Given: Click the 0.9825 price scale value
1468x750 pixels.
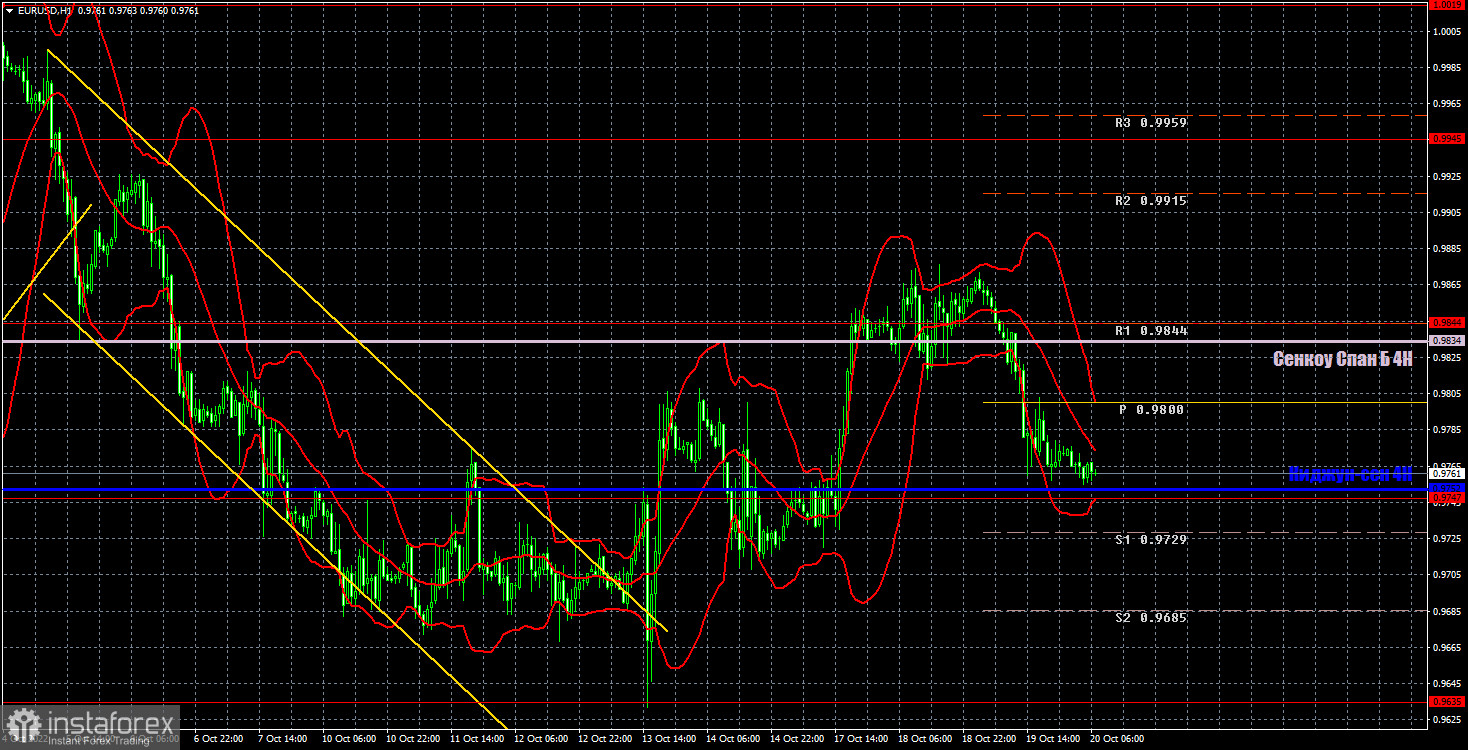Looking at the screenshot, I should (x=1448, y=358).
